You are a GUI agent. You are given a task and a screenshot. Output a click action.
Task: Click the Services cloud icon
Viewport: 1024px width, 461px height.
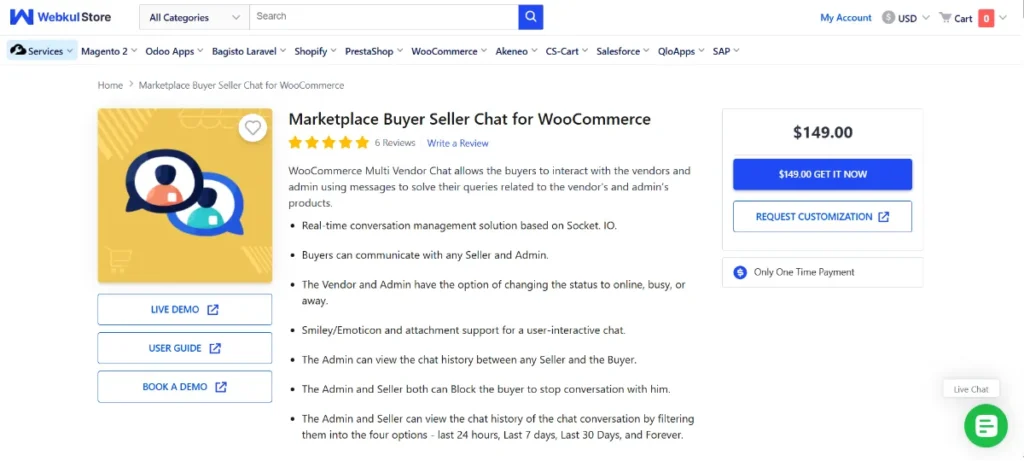[x=18, y=51]
